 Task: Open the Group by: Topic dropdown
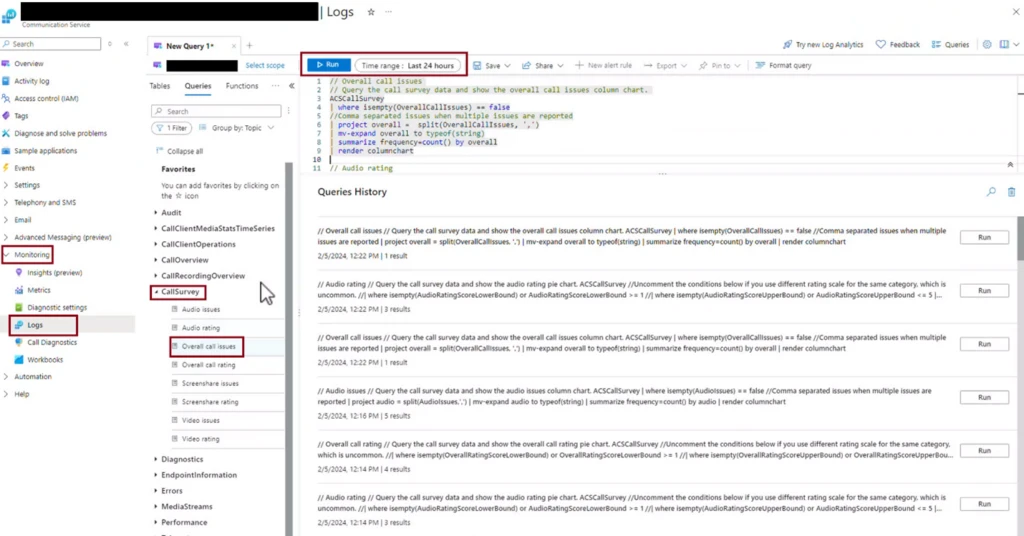236,128
